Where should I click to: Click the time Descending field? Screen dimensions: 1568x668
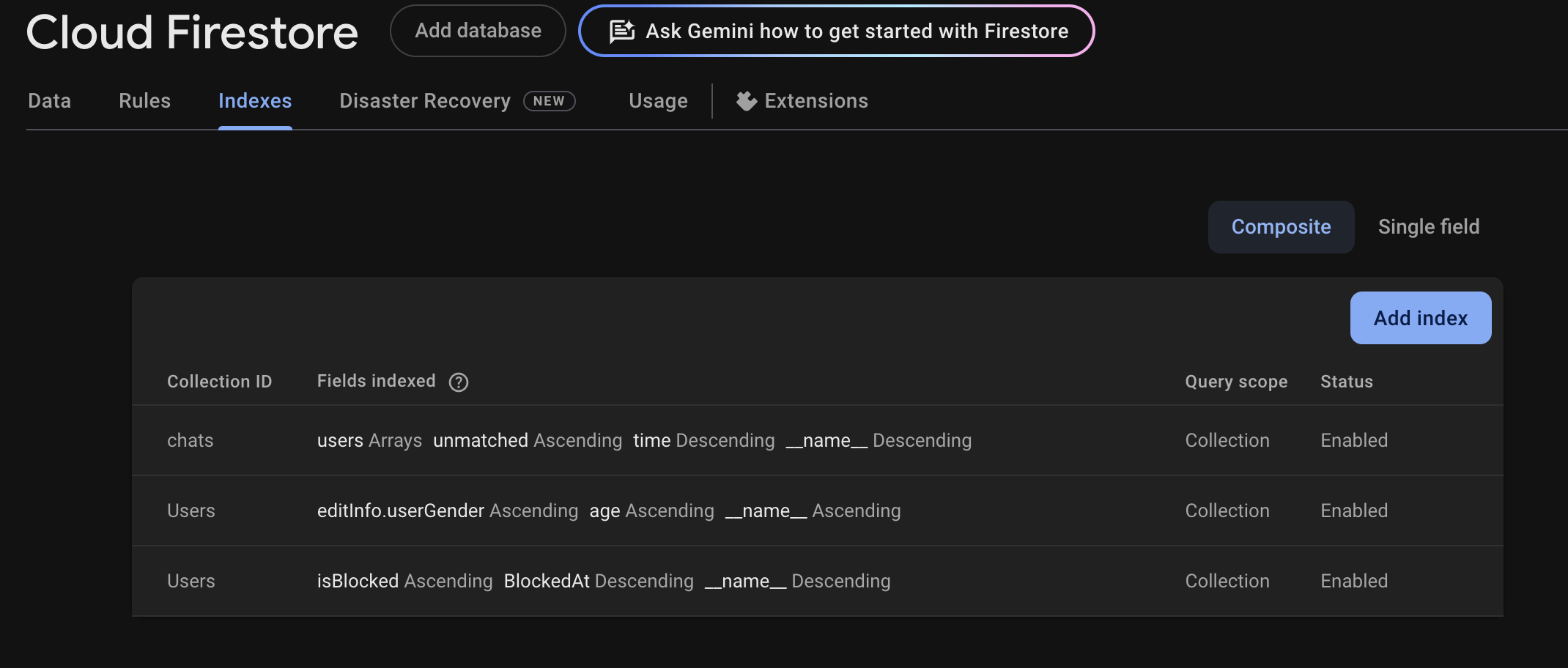[704, 440]
